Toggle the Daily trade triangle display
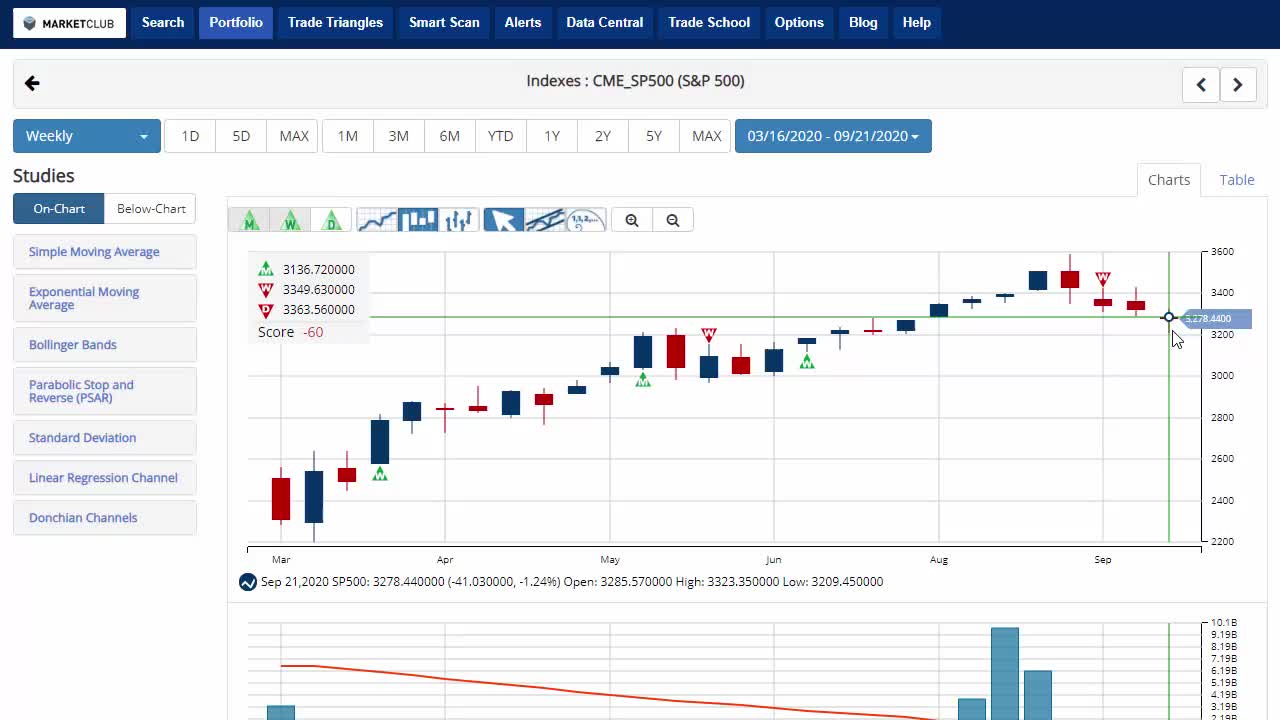Viewport: 1280px width, 720px height. click(x=332, y=220)
